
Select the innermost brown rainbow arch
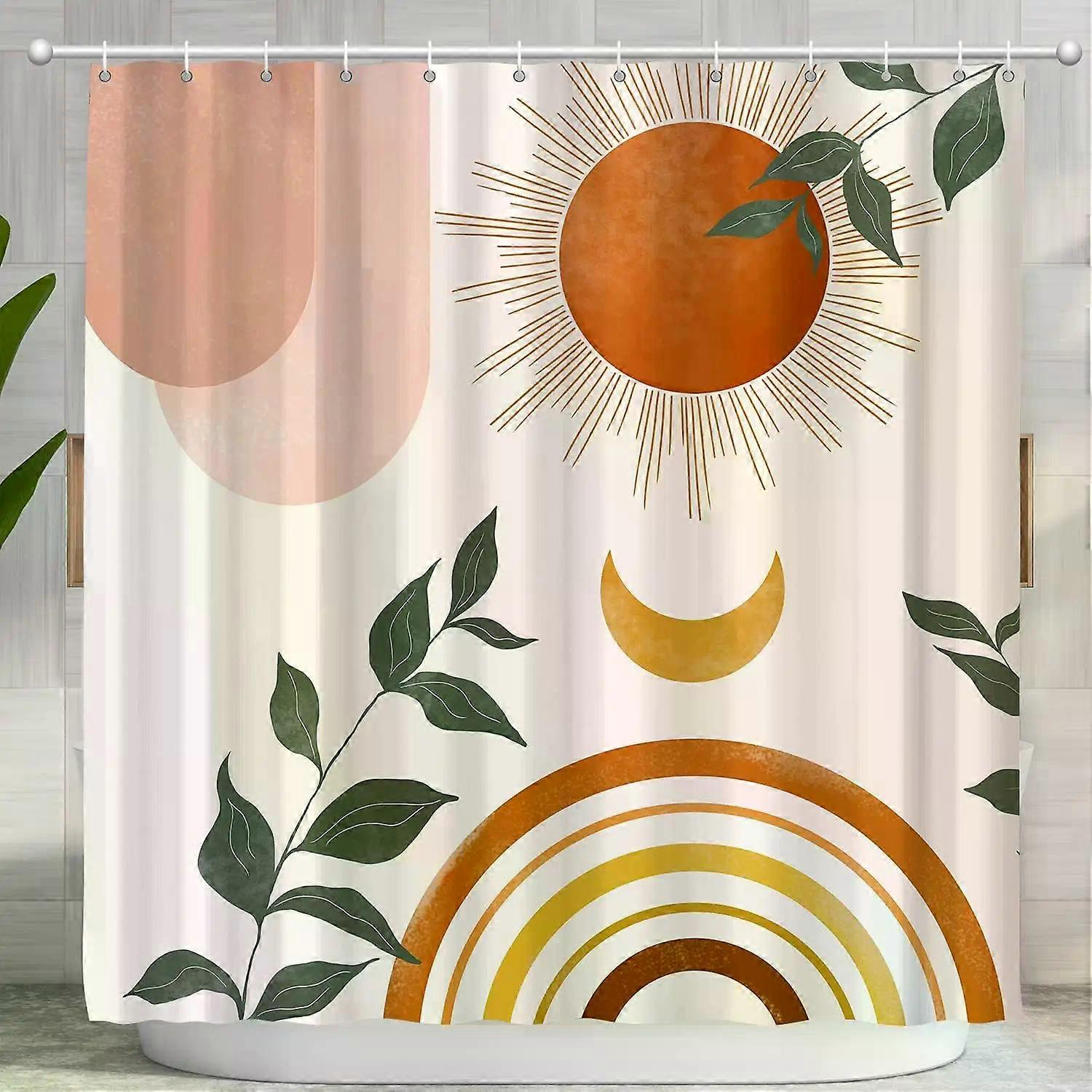(x=694, y=961)
